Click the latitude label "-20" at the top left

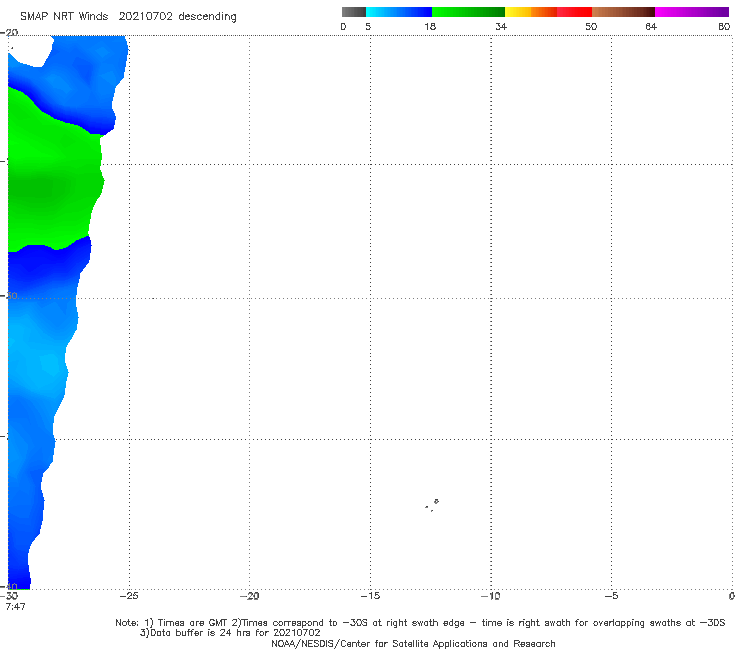pyautogui.click(x=9, y=32)
